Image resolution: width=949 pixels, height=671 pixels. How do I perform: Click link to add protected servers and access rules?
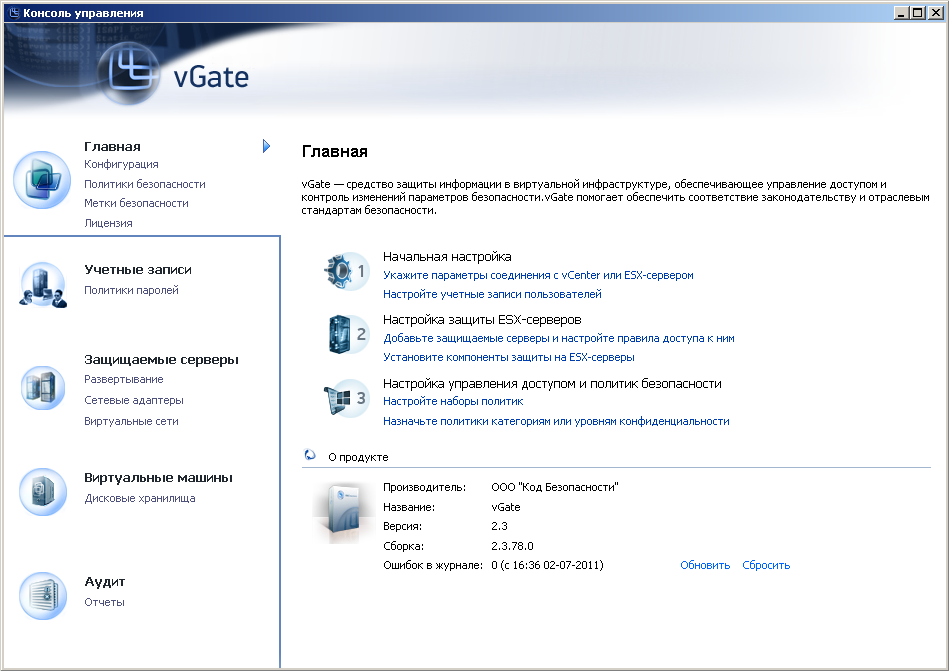[559, 338]
